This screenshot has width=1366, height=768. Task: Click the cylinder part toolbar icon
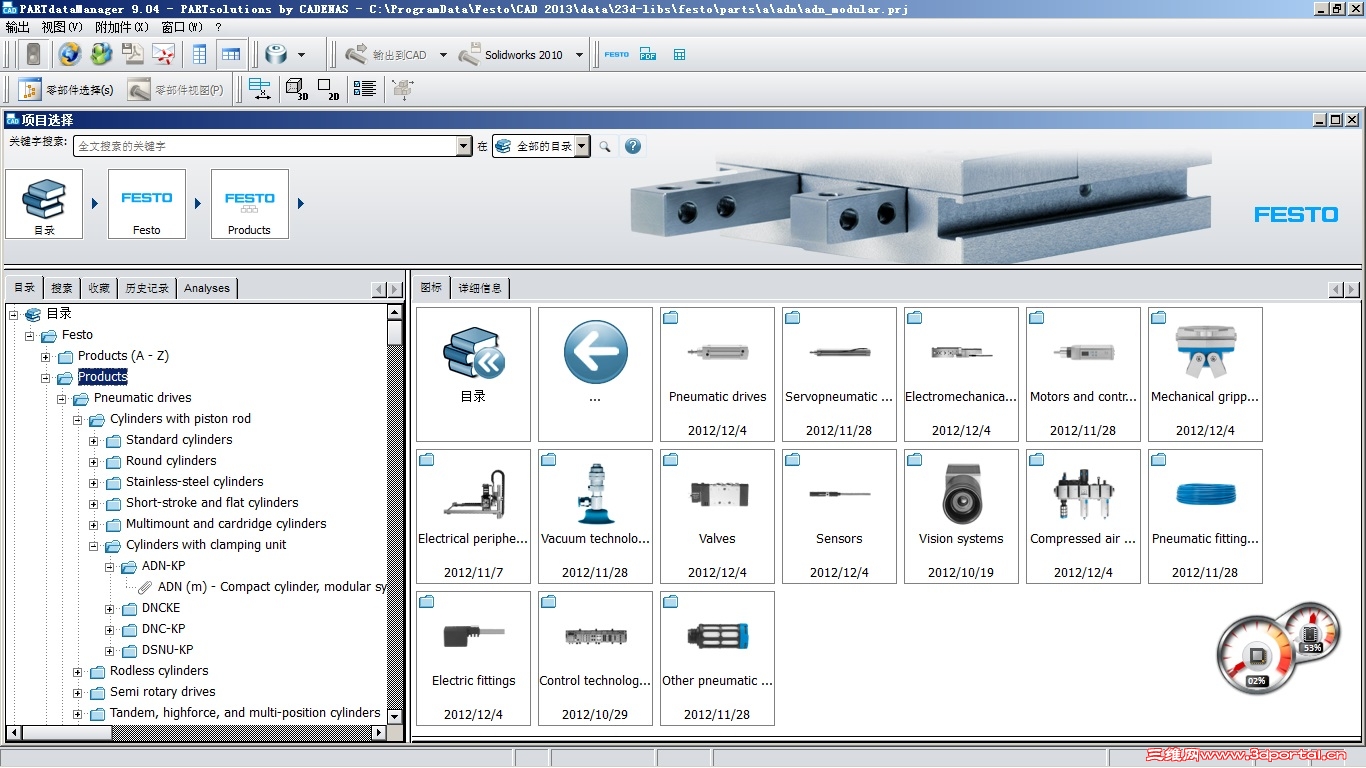click(x=276, y=54)
